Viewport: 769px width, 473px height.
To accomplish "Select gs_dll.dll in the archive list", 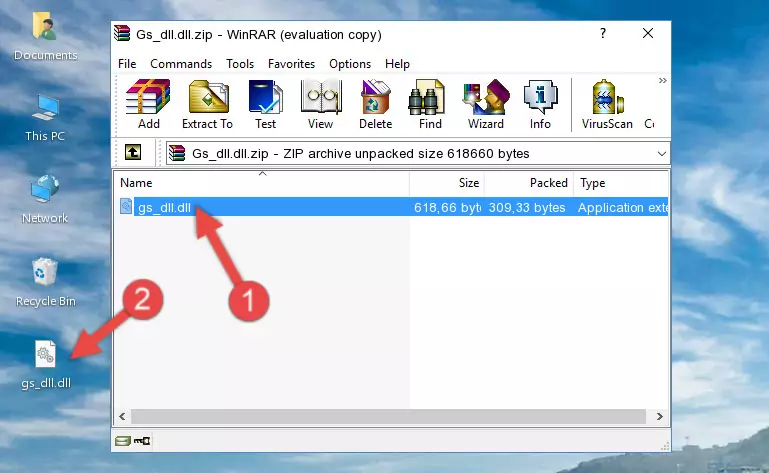I will point(164,208).
